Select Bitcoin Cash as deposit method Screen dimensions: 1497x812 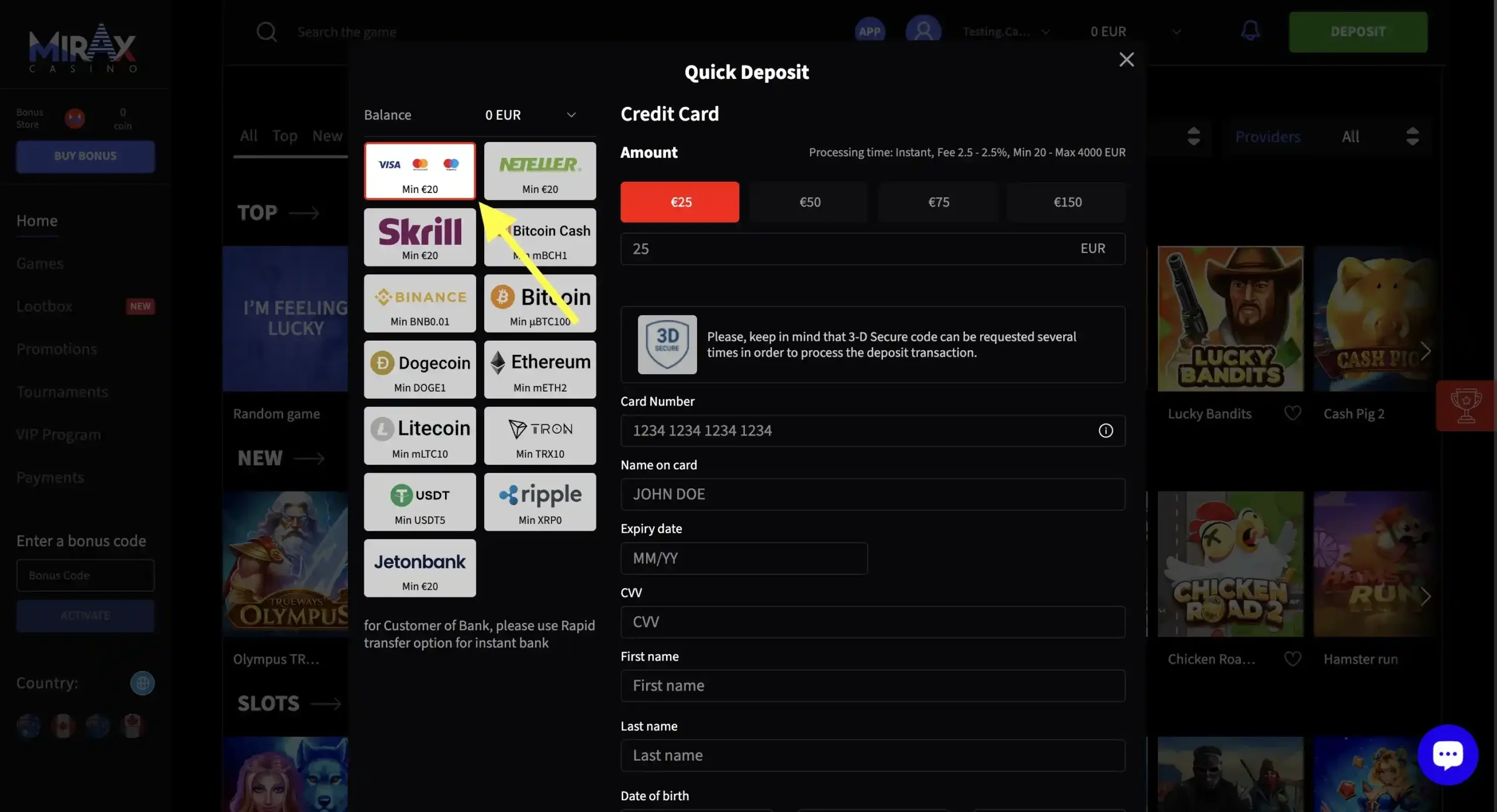pos(540,237)
